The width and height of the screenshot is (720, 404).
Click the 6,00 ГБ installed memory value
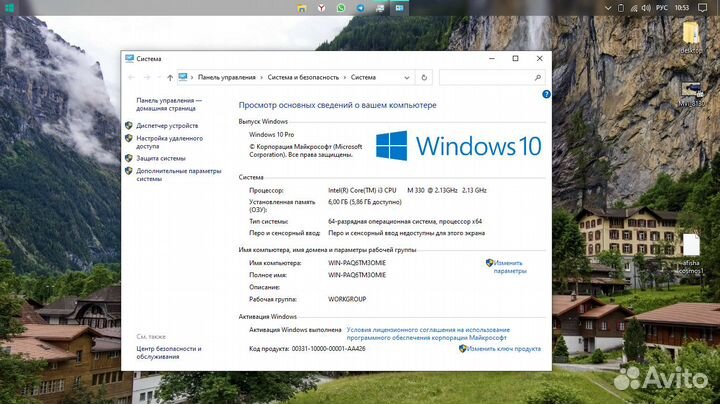point(365,202)
